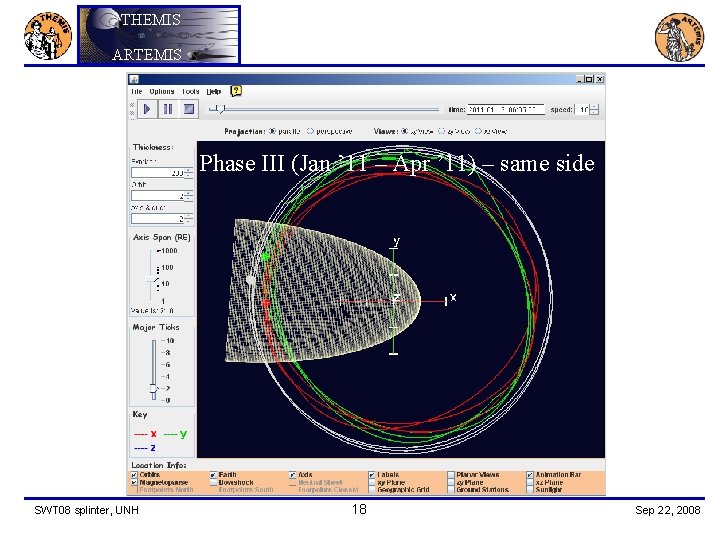This screenshot has height=540, width=720.
Task: Click into the time input field
Action: click(x=506, y=110)
